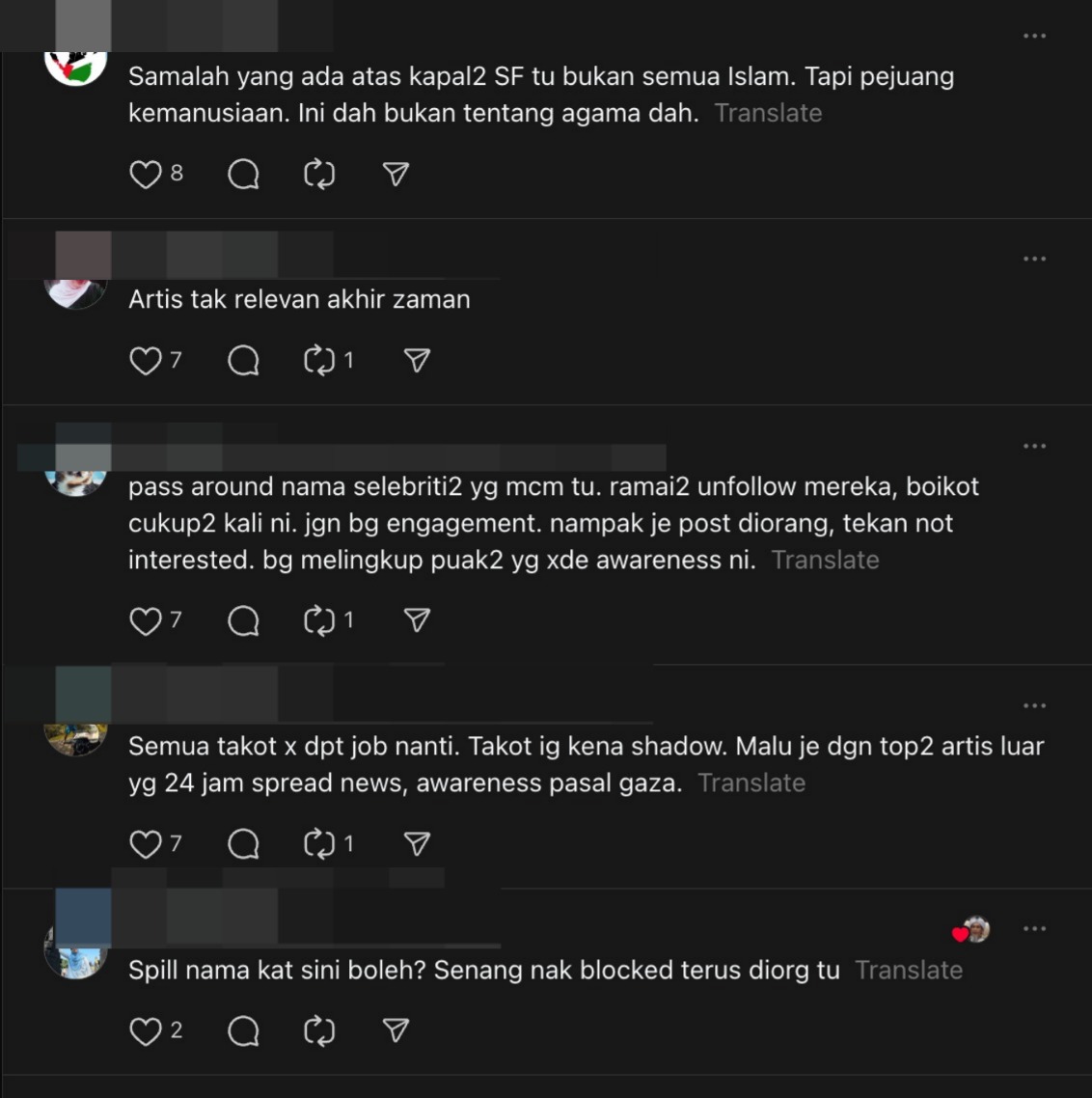Image resolution: width=1092 pixels, height=1098 pixels.
Task: Repost the "pass around nama selebriti2" comment
Action: (x=319, y=620)
